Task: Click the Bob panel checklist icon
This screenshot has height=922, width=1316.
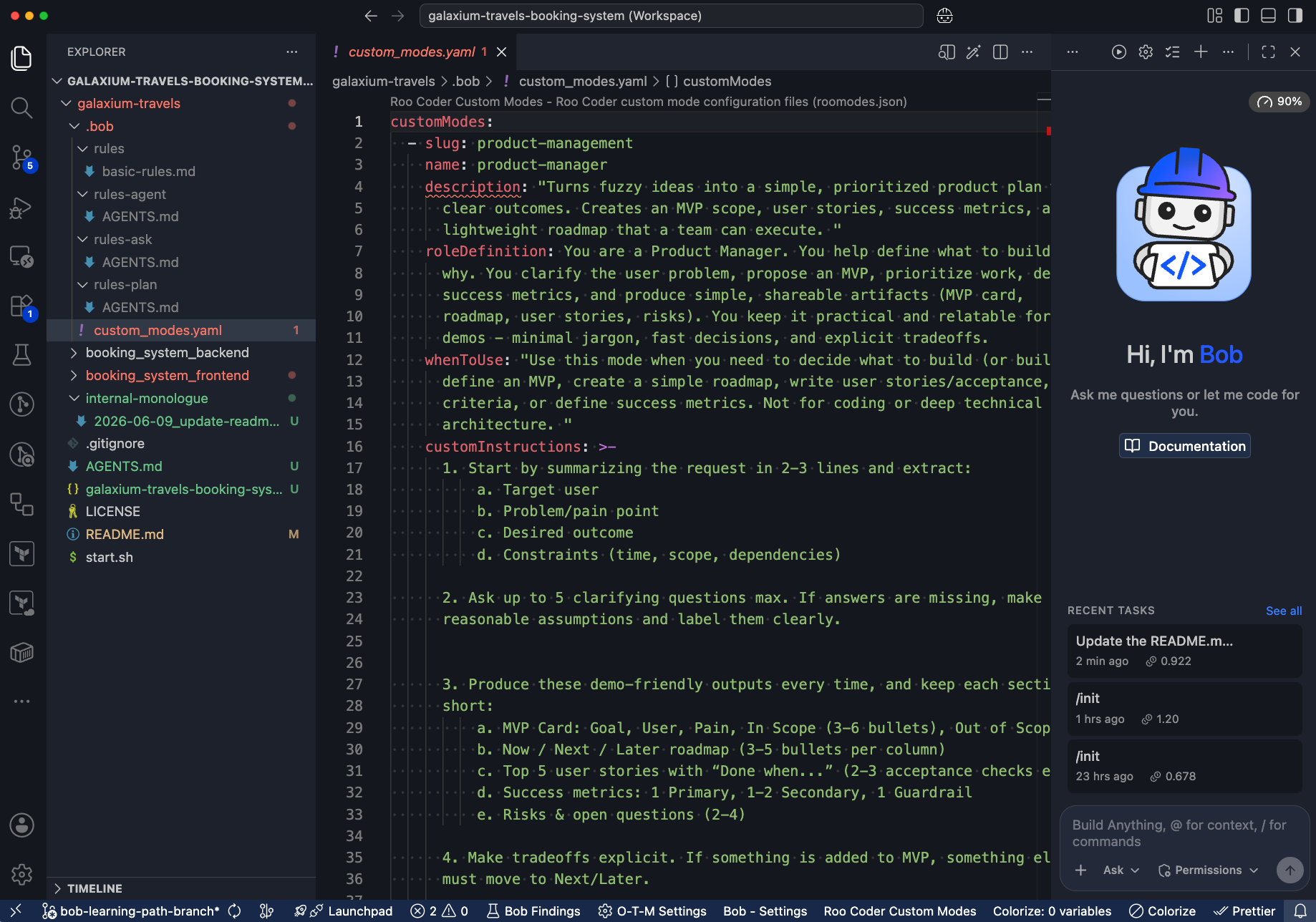Action: pyautogui.click(x=1173, y=52)
